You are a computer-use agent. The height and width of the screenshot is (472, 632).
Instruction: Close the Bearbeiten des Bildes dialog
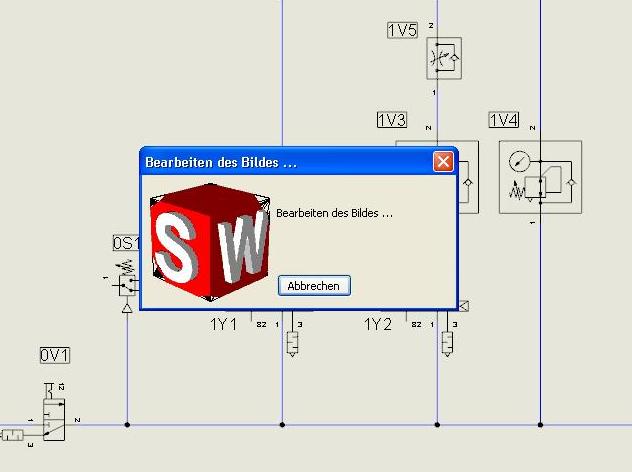pyautogui.click(x=443, y=162)
